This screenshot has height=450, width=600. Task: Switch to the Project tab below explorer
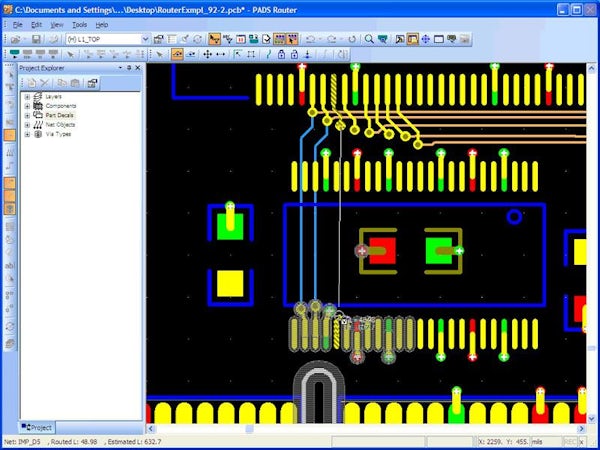[37, 427]
